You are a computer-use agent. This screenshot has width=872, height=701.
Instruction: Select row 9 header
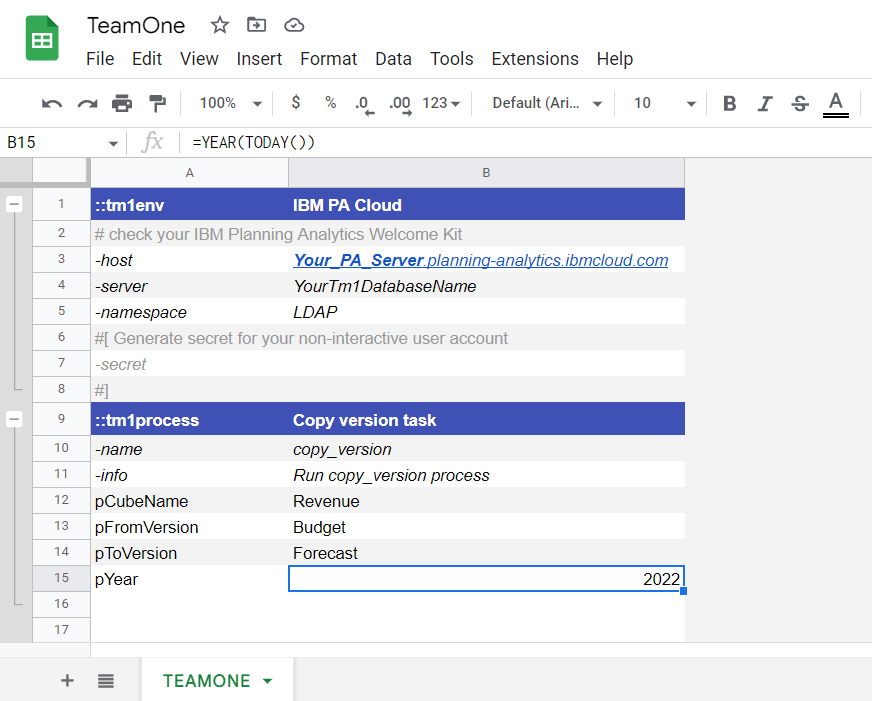coord(61,419)
